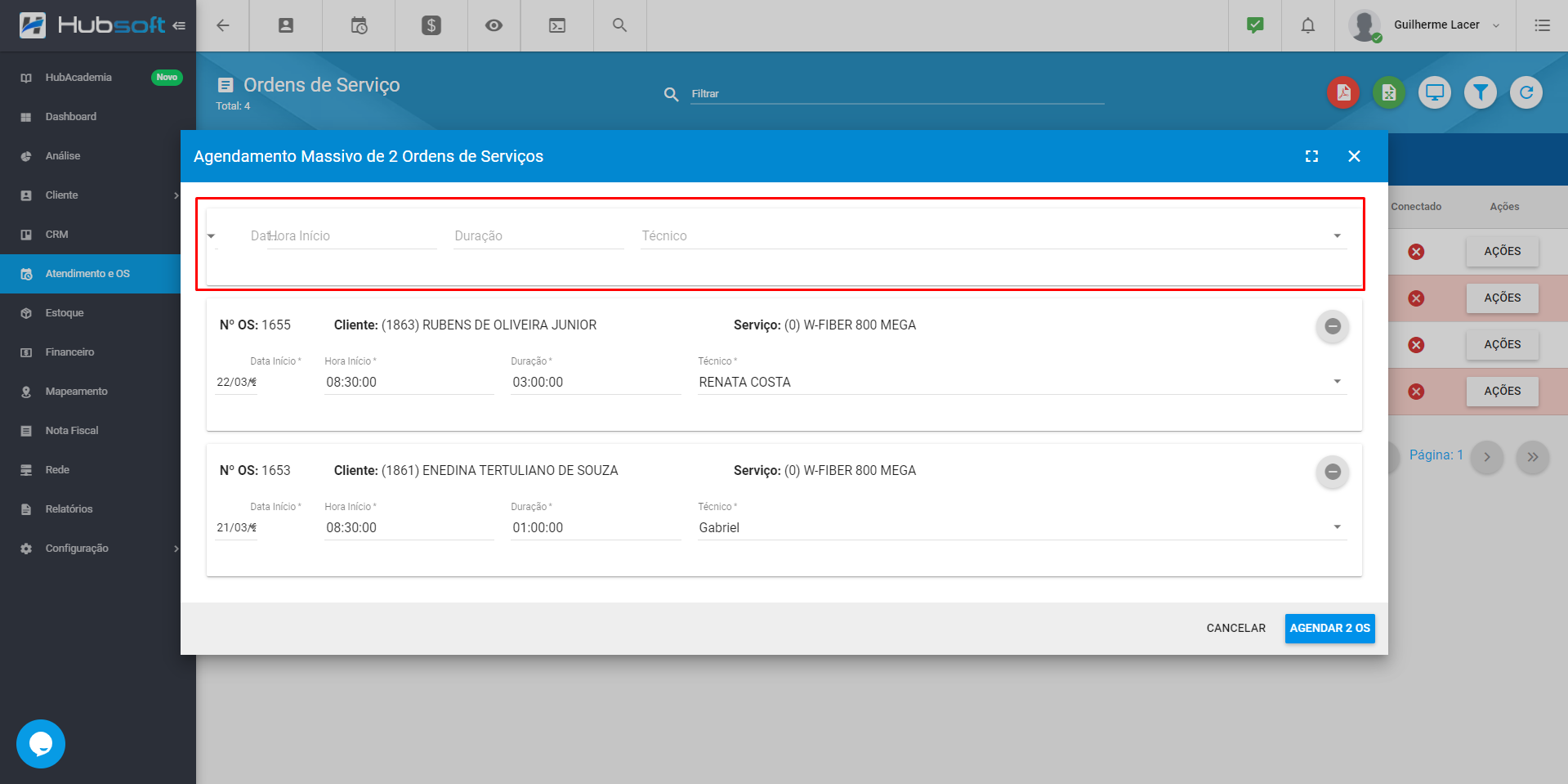Click the Hubsoft logo
Viewport: 1568px width, 784px height.
[92, 25]
